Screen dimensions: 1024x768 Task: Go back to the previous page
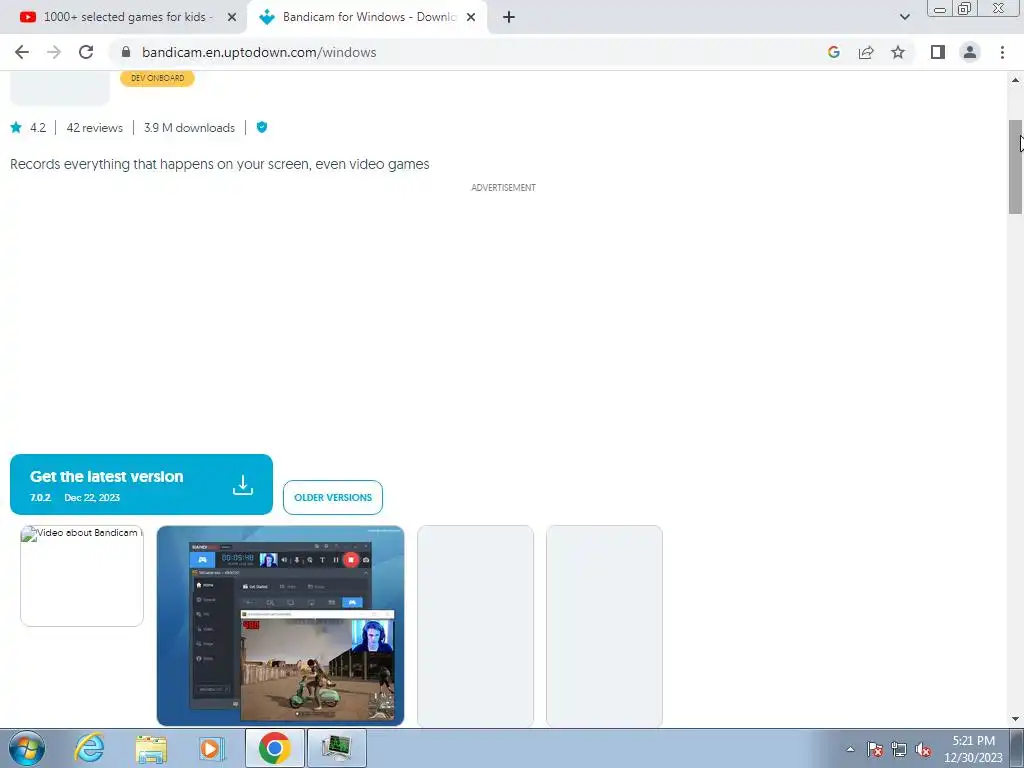[x=22, y=52]
